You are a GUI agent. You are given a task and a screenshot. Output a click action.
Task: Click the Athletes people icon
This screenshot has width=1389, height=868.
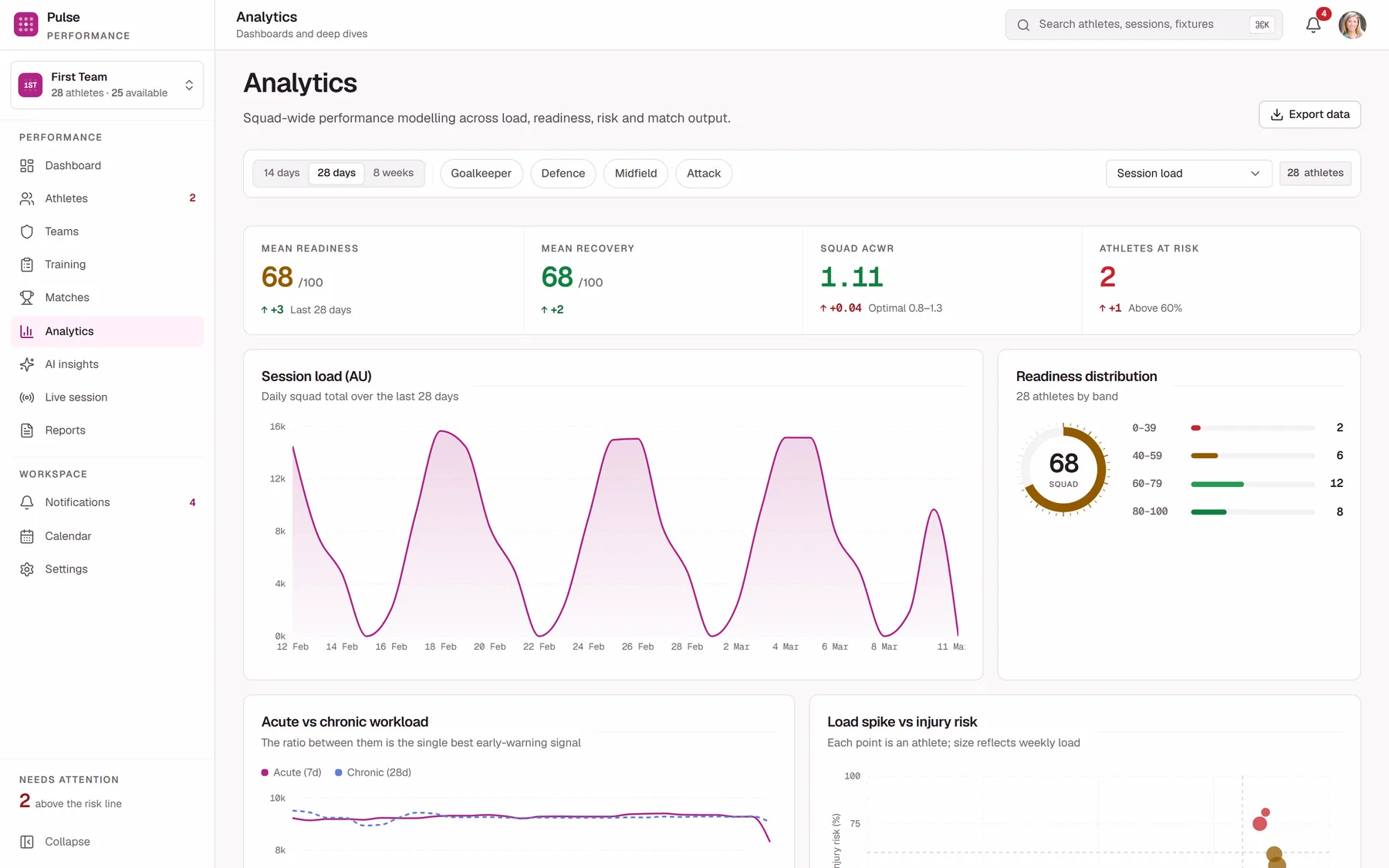[27, 198]
